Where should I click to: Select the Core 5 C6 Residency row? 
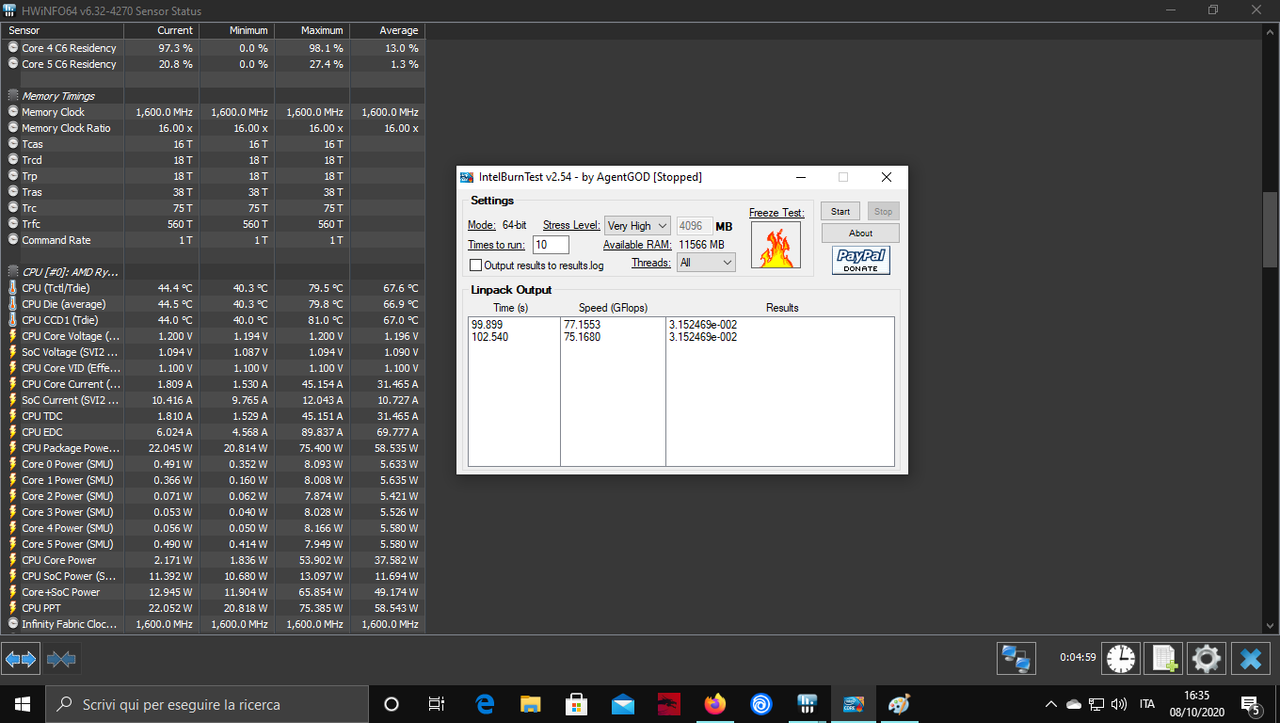click(213, 64)
